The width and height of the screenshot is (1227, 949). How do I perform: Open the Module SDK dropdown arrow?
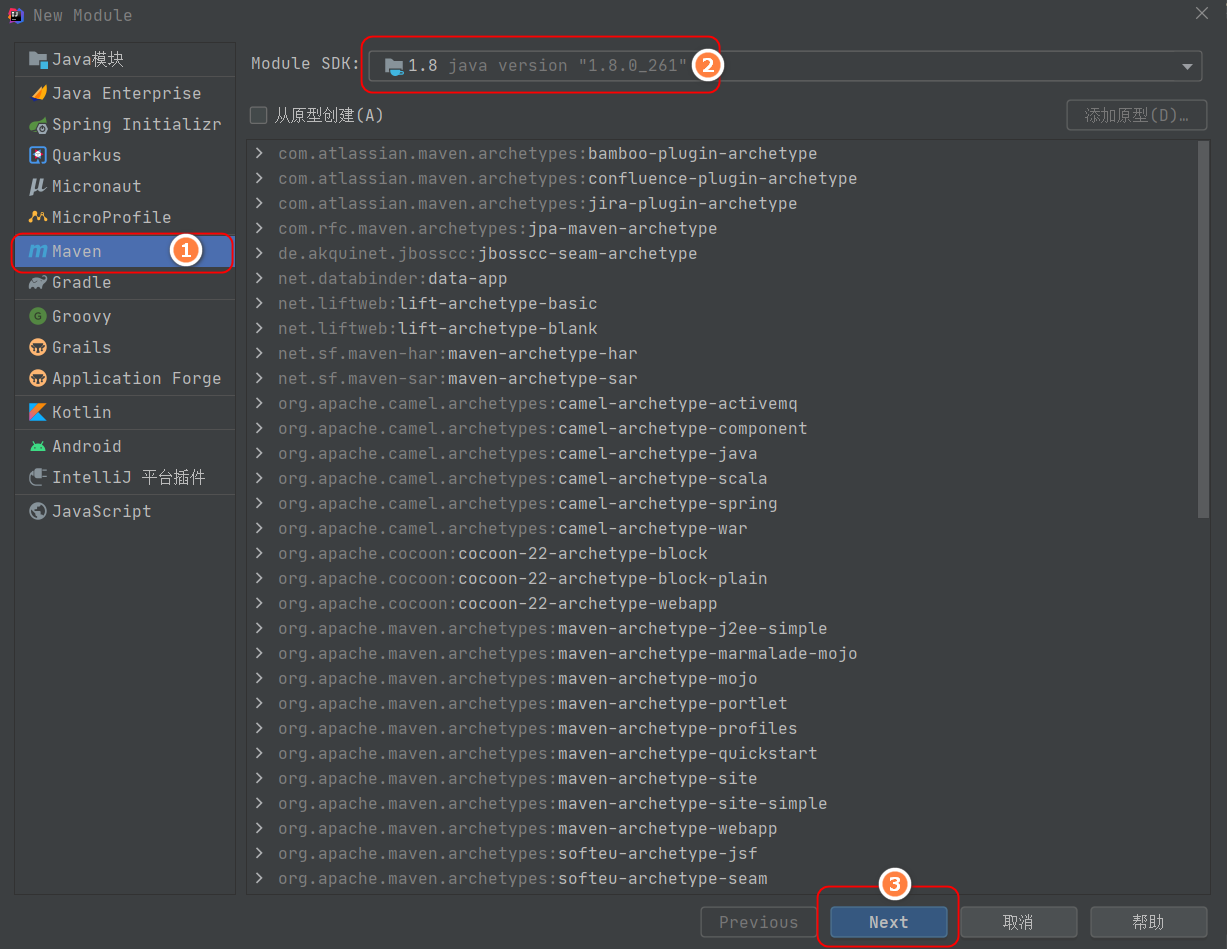tap(1187, 67)
